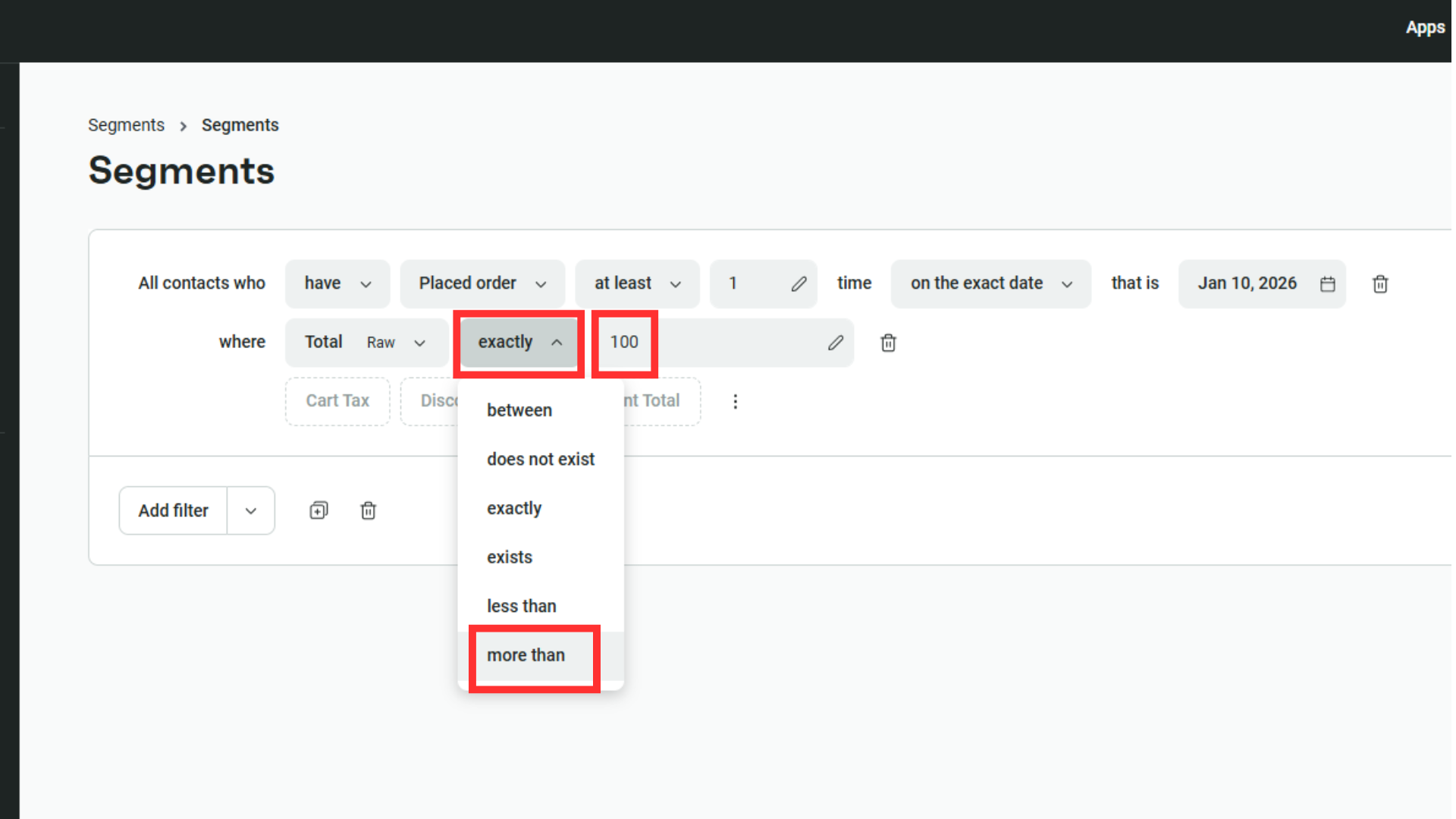Pick 'does not exist' option
The height and width of the screenshot is (819, 1456).
tap(541, 460)
